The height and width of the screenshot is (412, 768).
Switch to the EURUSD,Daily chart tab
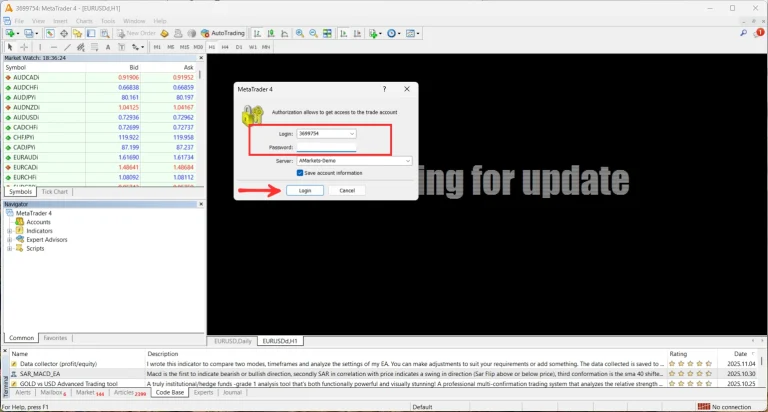233,341
